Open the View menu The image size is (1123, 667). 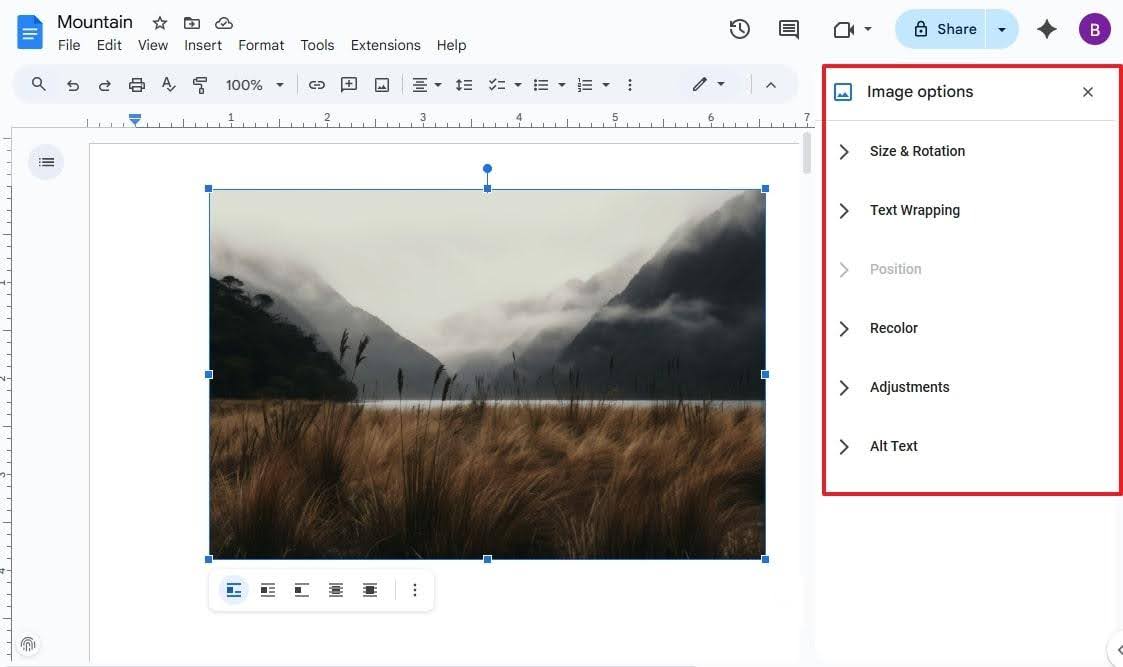coord(153,45)
